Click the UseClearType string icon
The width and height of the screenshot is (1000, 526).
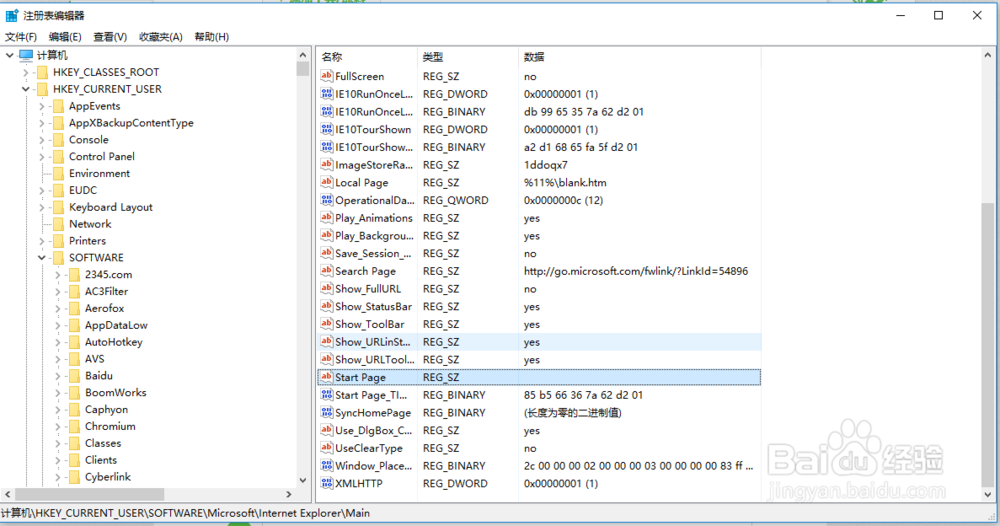pyautogui.click(x=327, y=448)
